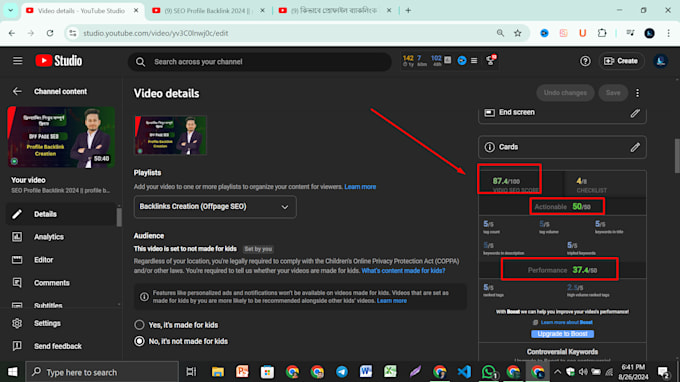This screenshot has height=382, width=680.
Task: Open File Explorer from the taskbar
Action: pyautogui.click(x=218, y=372)
